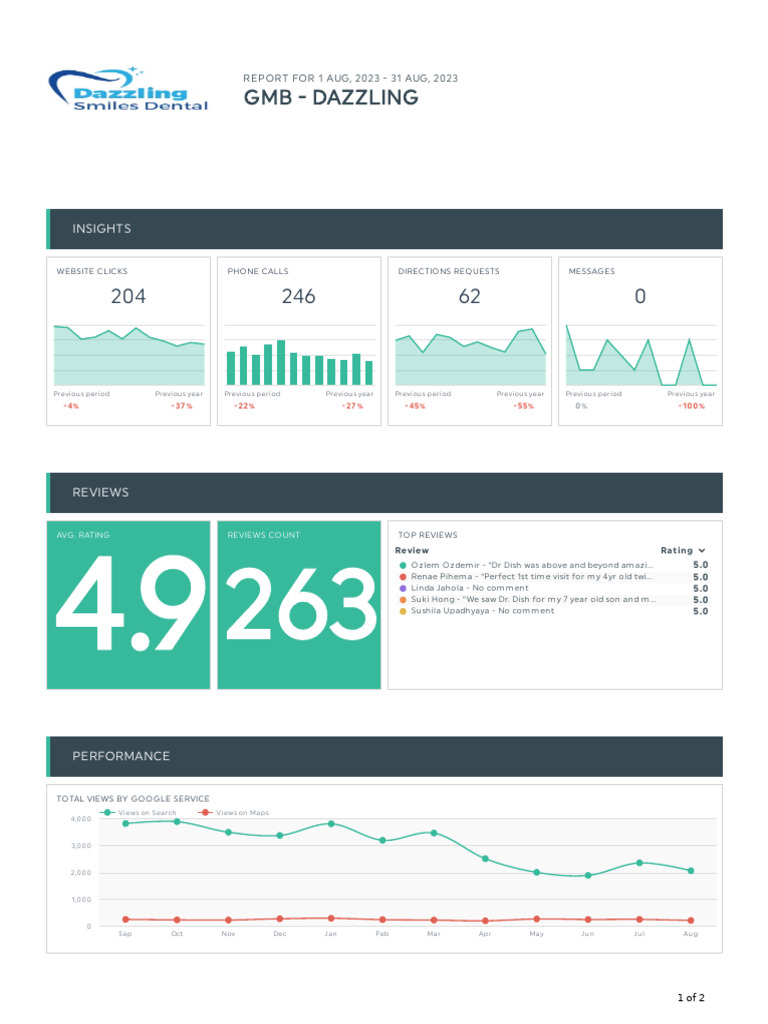Click the INSIGHTS section header
Viewport: 768px width, 1024px height.
(x=384, y=229)
